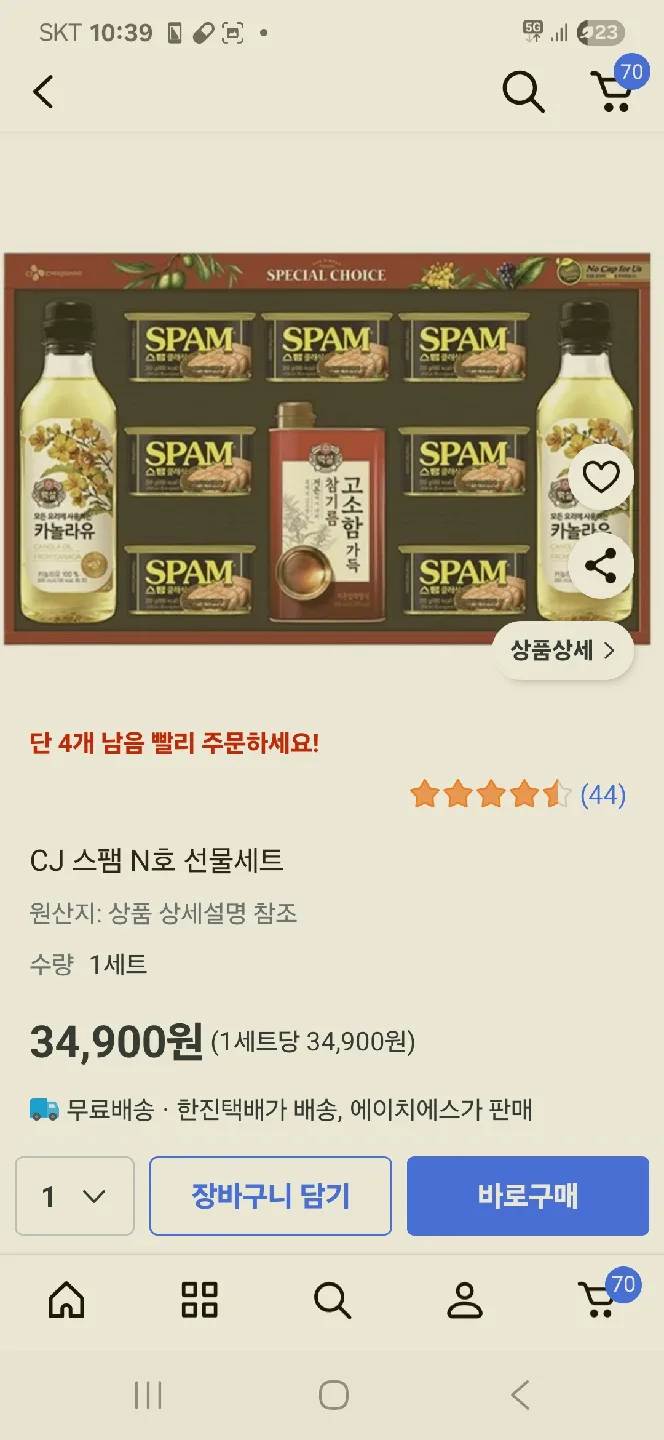This screenshot has height=1440, width=664.
Task: Tap the free shipping truck icon
Action: click(x=44, y=1109)
